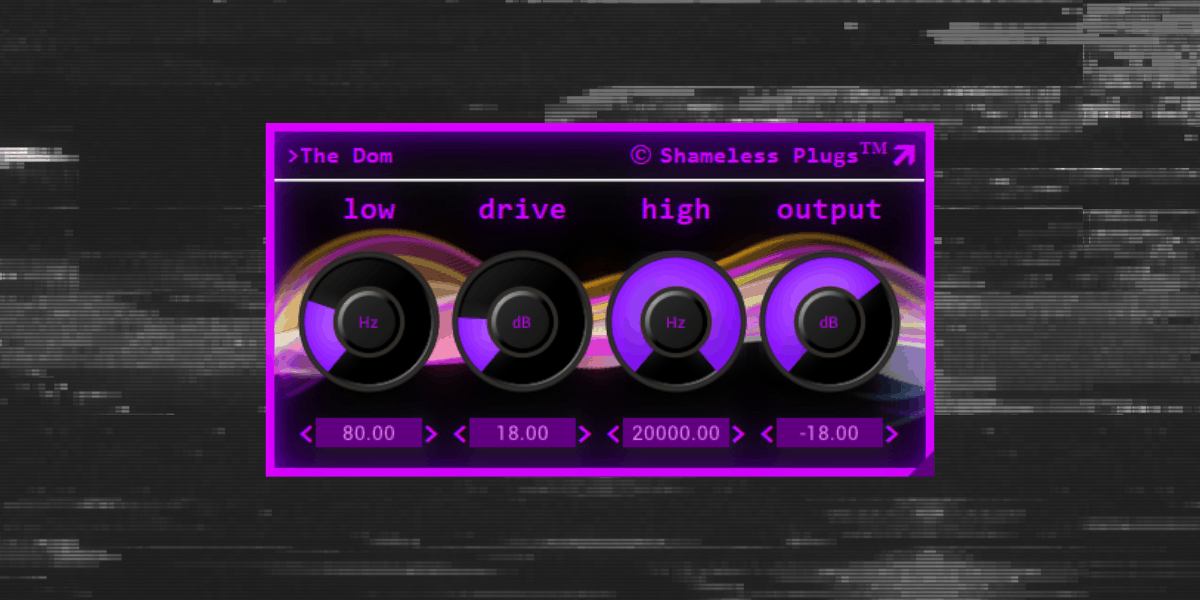Adjust the drive dB knob
This screenshot has height=600, width=1200.
pos(522,321)
